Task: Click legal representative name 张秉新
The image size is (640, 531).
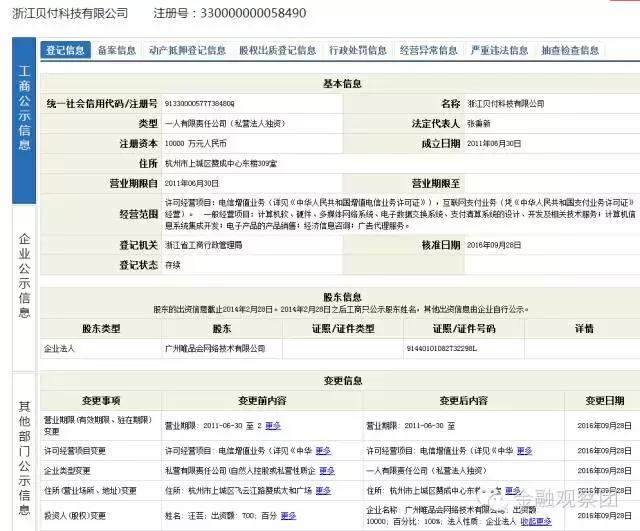Action: coord(479,124)
